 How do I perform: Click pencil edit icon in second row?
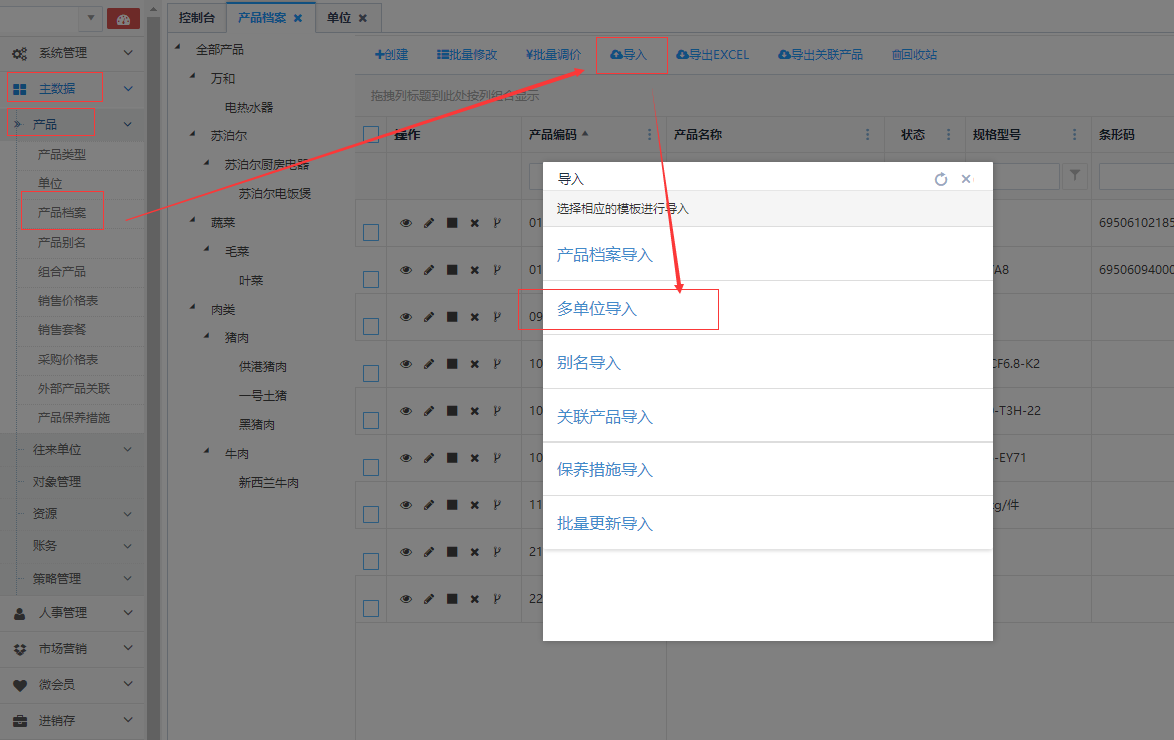[429, 270]
